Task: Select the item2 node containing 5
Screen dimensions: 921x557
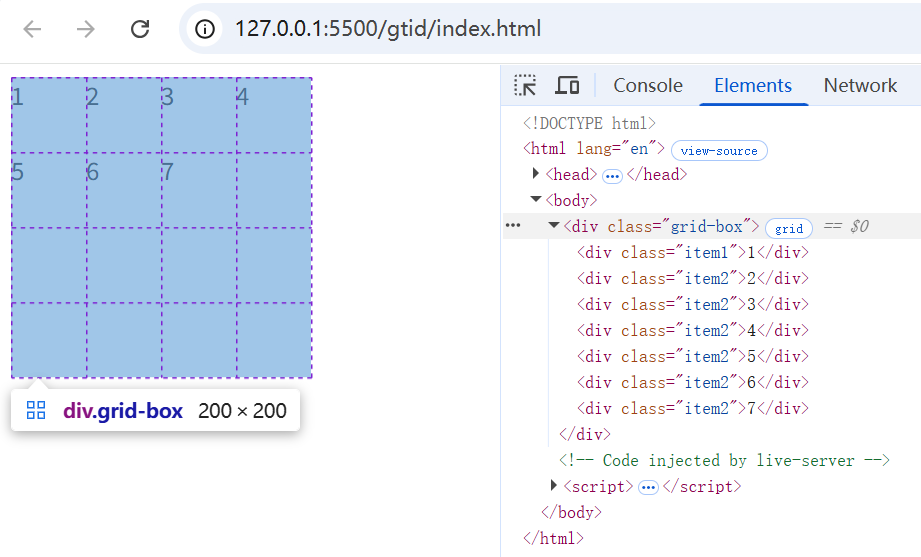Action: pos(693,357)
